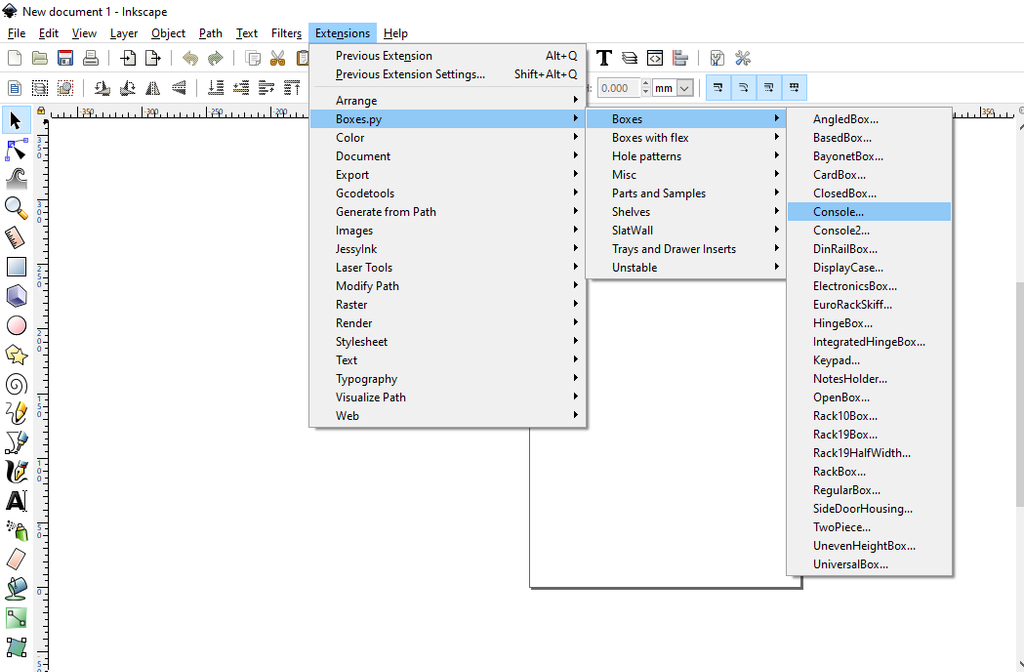This screenshot has height=672, width=1024.
Task: Select the AngledBox... entry
Action: click(x=869, y=119)
